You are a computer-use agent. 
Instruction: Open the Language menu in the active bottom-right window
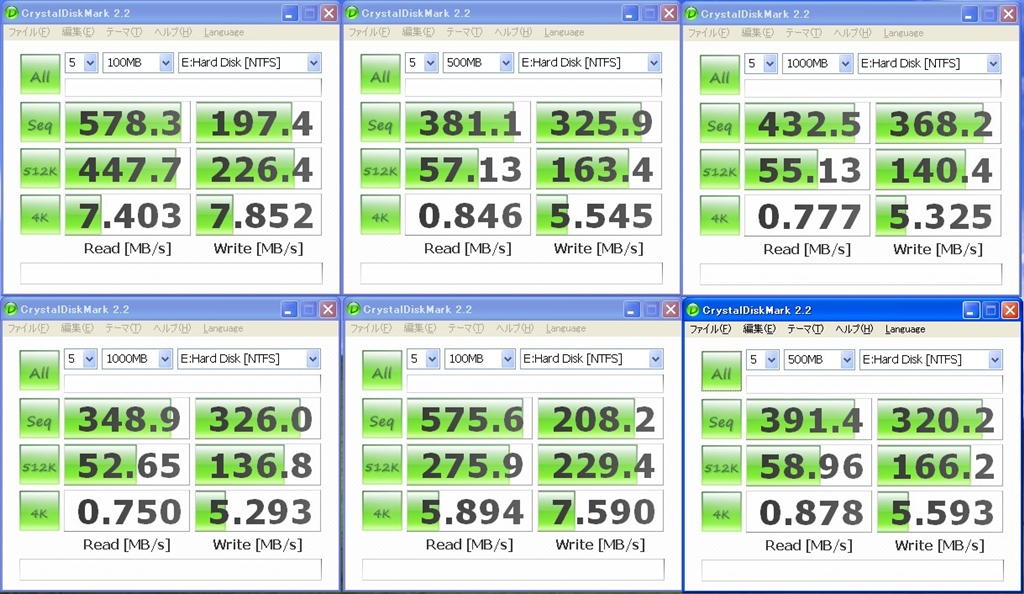click(905, 329)
